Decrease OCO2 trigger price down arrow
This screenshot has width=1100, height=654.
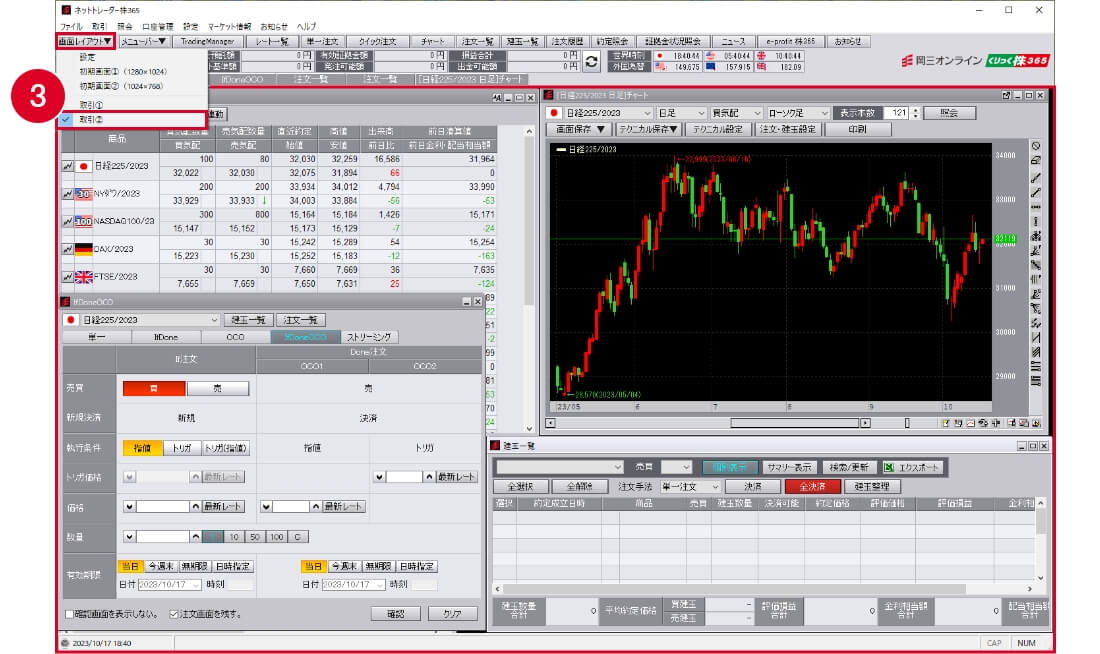coord(379,476)
